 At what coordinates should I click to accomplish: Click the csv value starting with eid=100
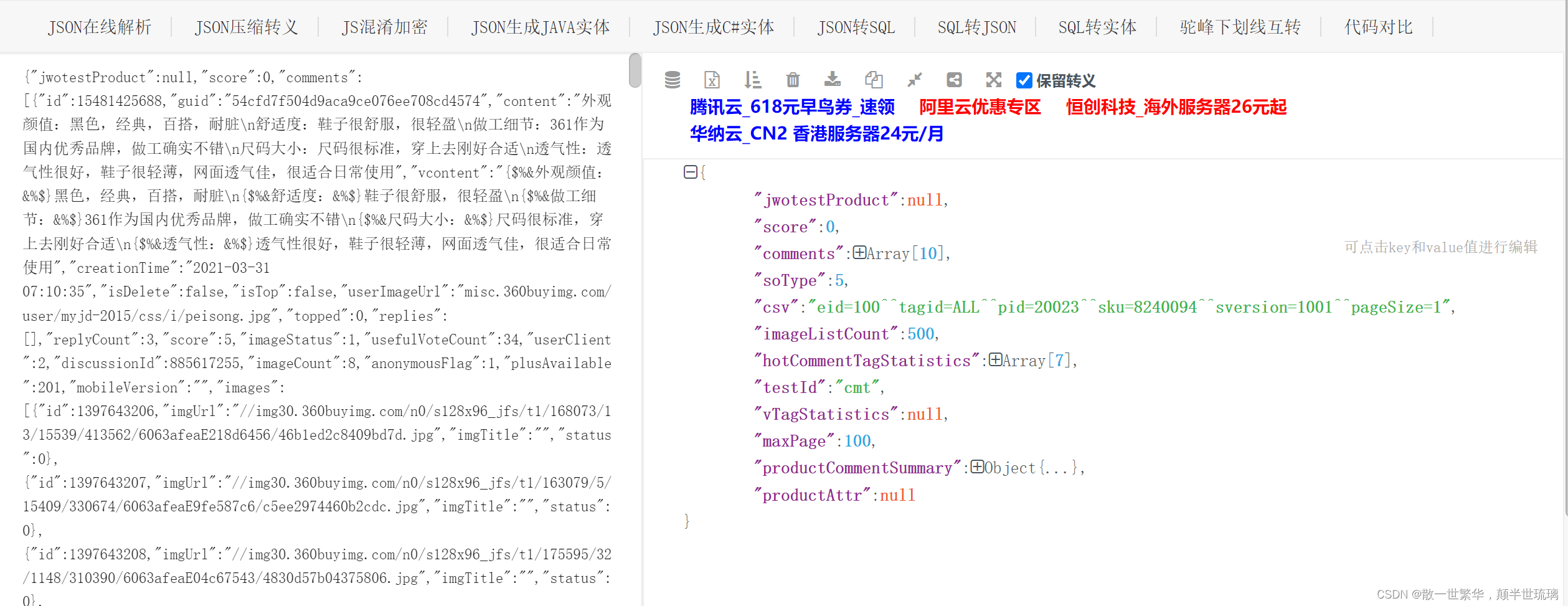(1129, 306)
